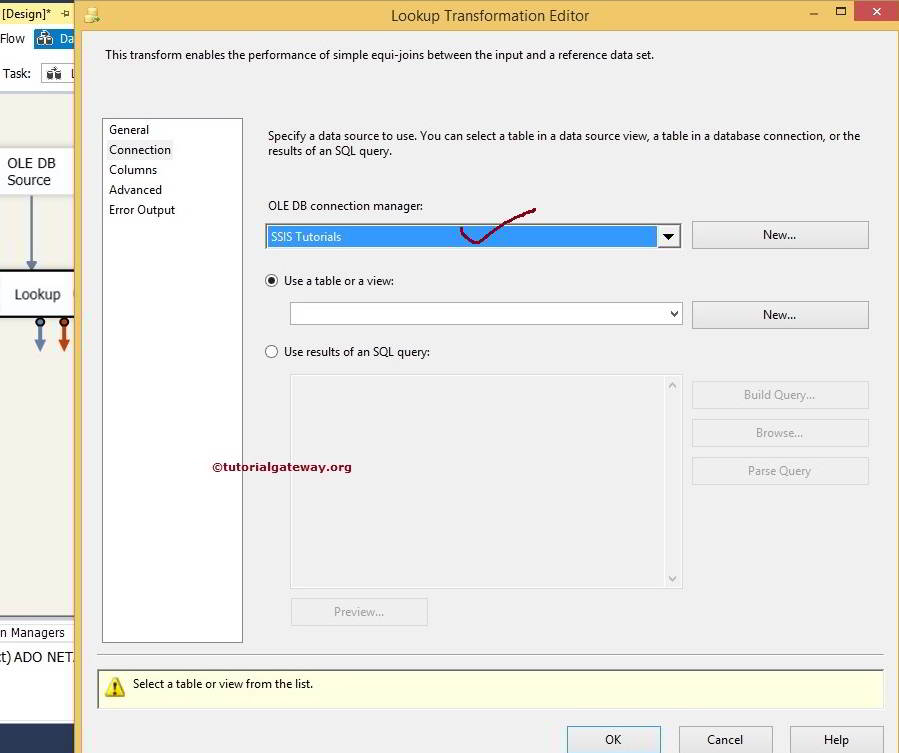Viewport: 899px width, 753px height.
Task: Select the Use a table or a view option
Action: 271,281
